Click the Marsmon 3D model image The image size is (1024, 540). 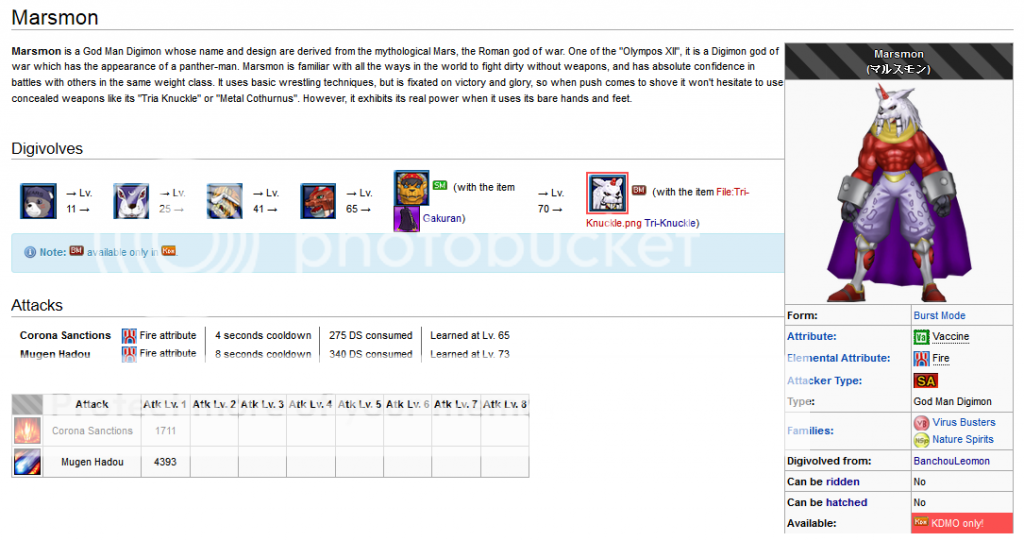tap(899, 193)
